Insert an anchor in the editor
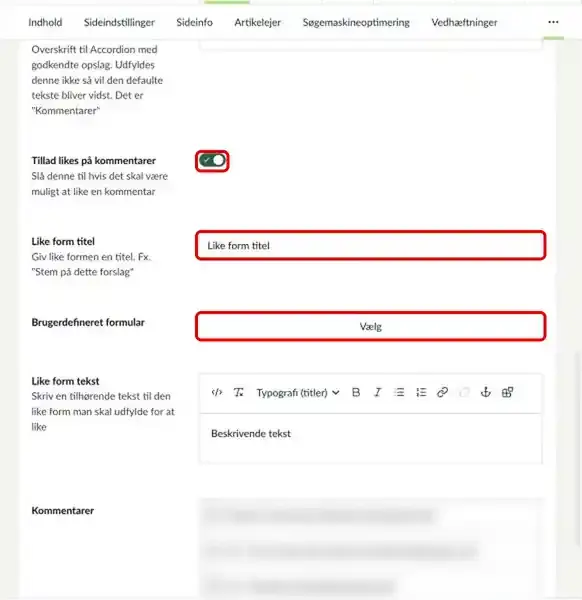Screen dimensions: 582x600 coord(486,393)
